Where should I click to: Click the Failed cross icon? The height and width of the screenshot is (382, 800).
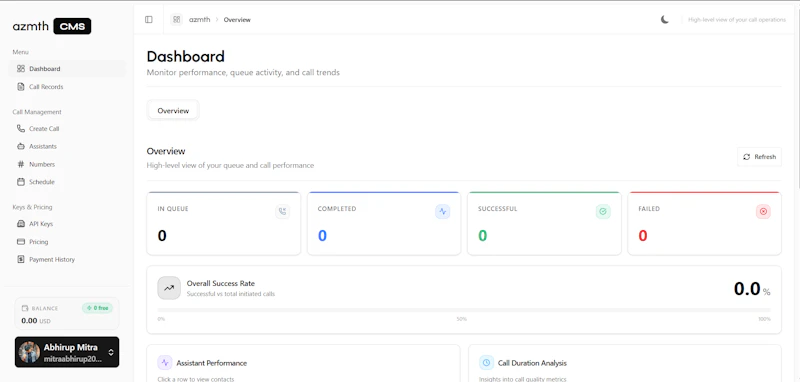[763, 212]
